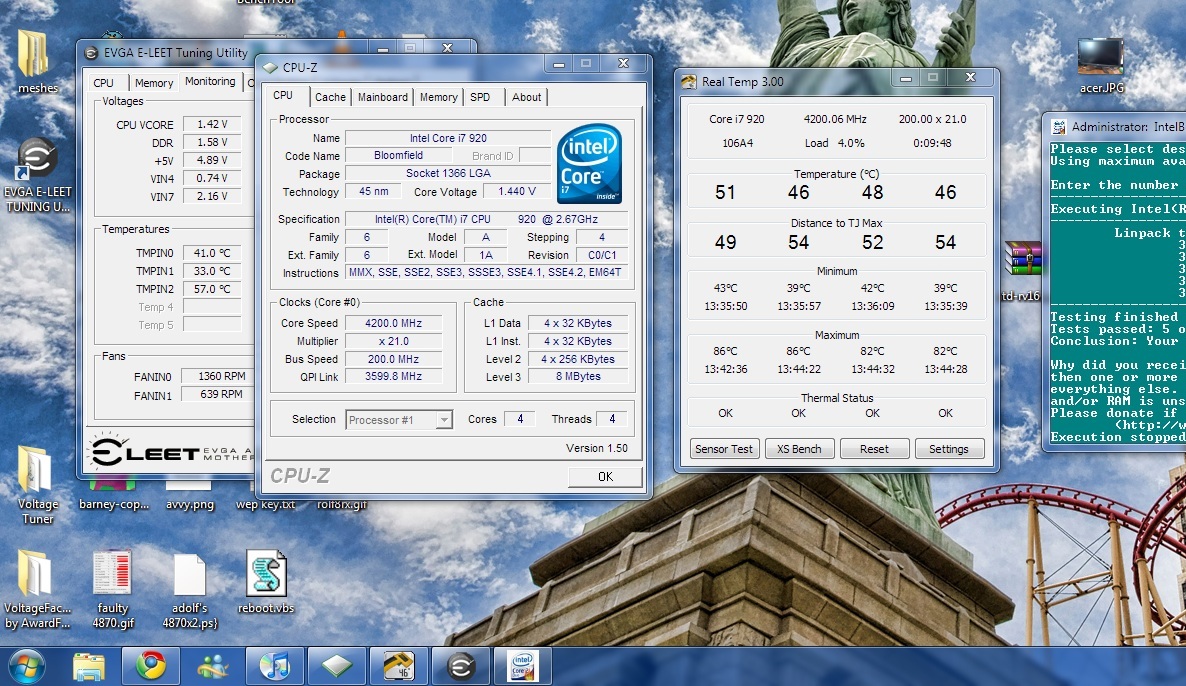
Task: Launch the EVGA E-LEET Tuning desktop shortcut
Action: [37, 175]
